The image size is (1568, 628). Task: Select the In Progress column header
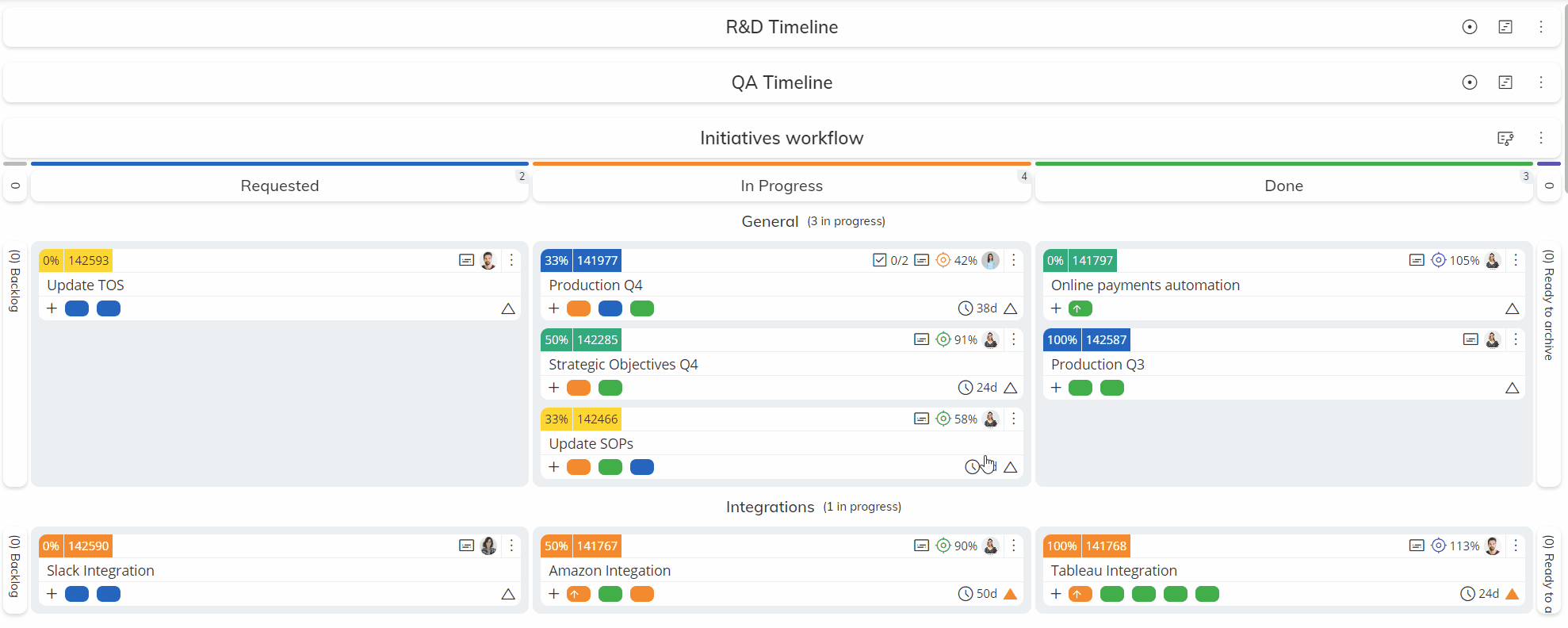782,186
